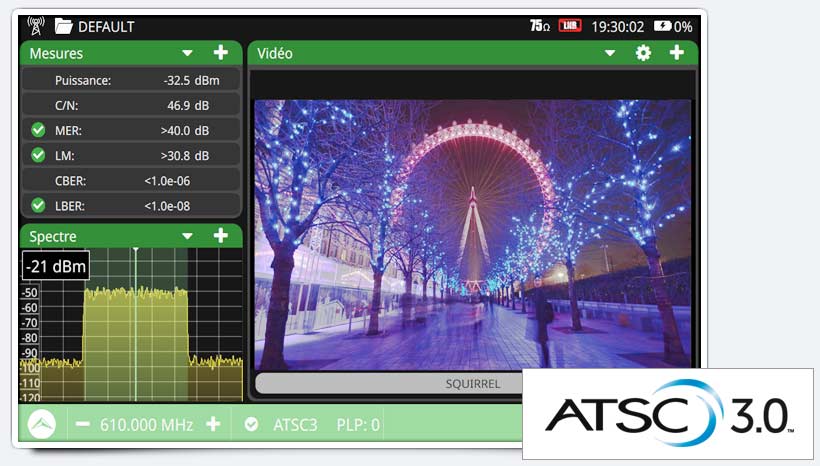This screenshot has height=466, width=820.
Task: Select the MER >40.0 dB value
Action: (x=185, y=131)
